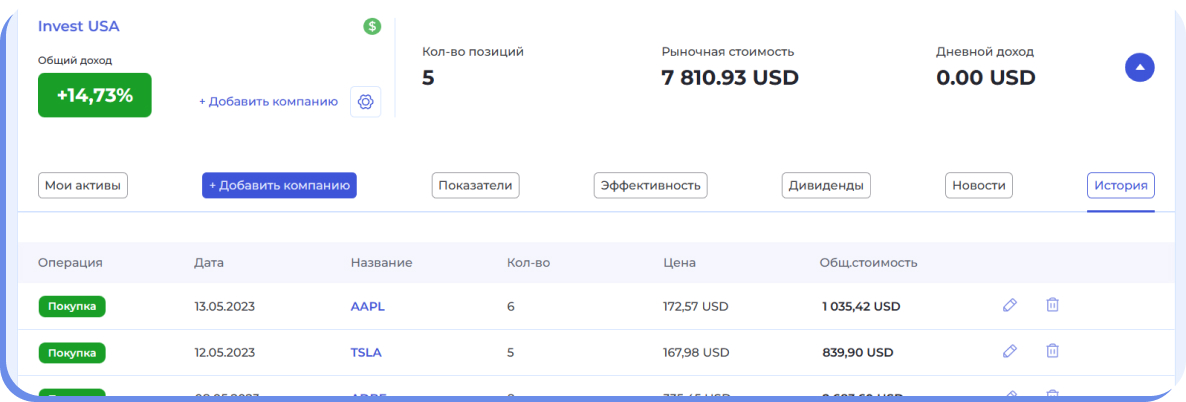This screenshot has width=1186, height=402.
Task: Open the AAPL company link
Action: 367,307
